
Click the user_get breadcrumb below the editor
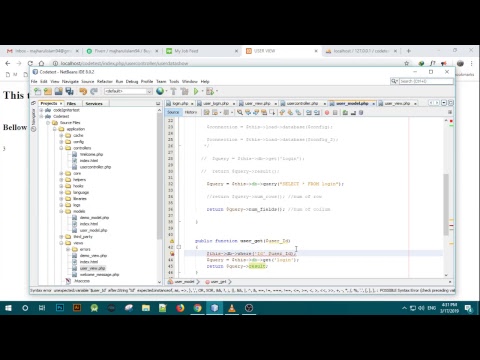pos(218,282)
